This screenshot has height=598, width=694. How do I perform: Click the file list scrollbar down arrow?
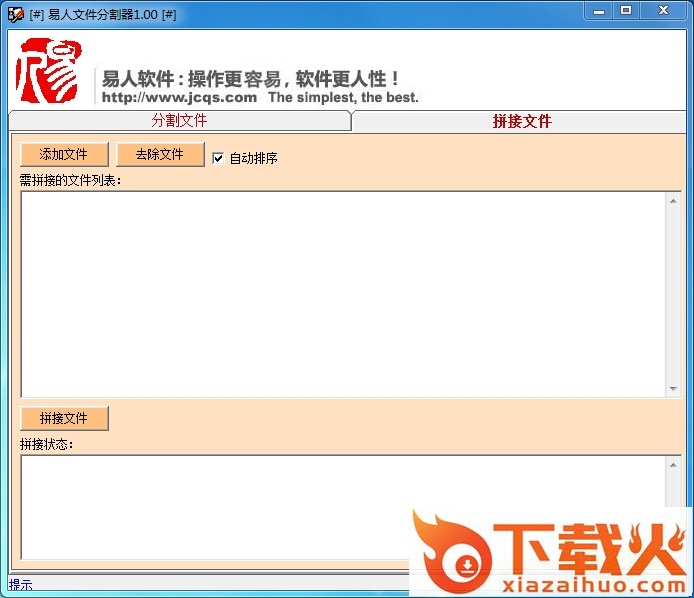pyautogui.click(x=673, y=389)
